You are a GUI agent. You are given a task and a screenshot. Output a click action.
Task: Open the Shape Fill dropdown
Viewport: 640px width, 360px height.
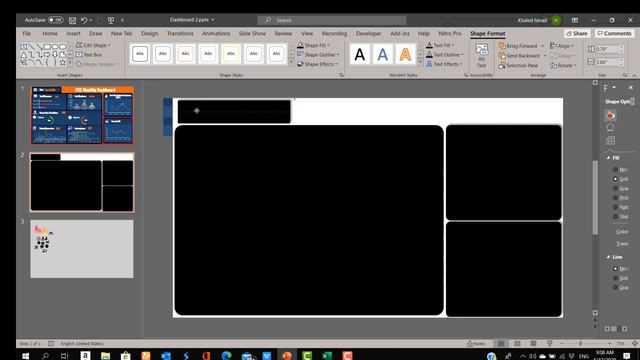(x=313, y=45)
